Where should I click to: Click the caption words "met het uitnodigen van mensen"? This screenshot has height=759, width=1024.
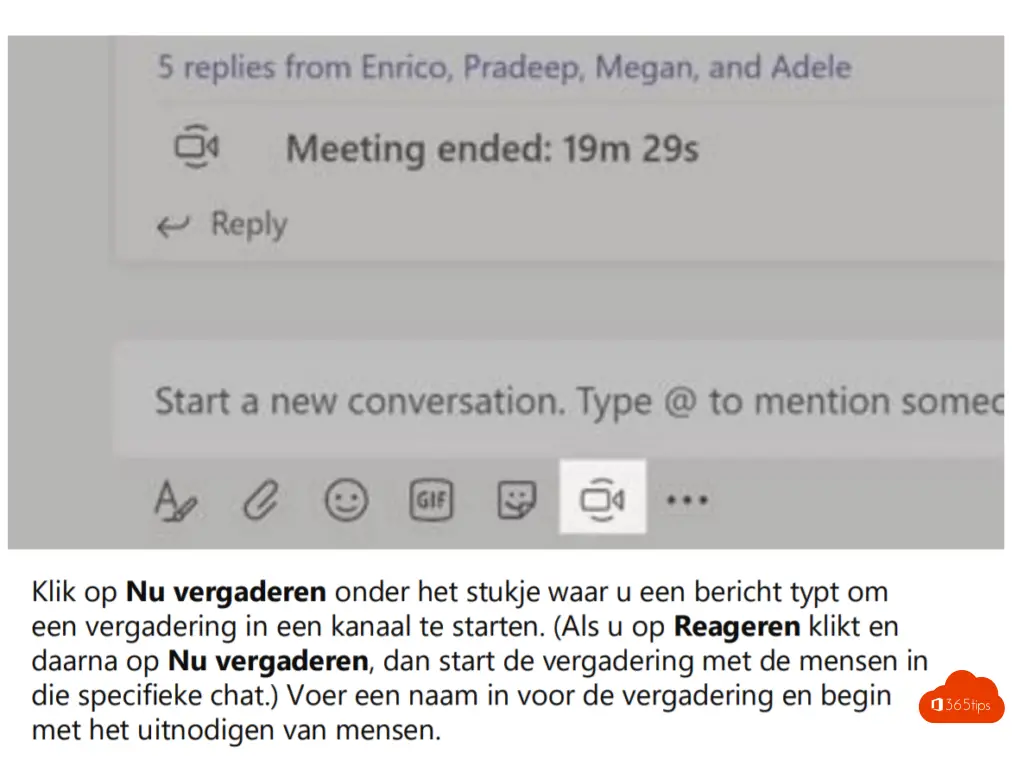pos(236,730)
